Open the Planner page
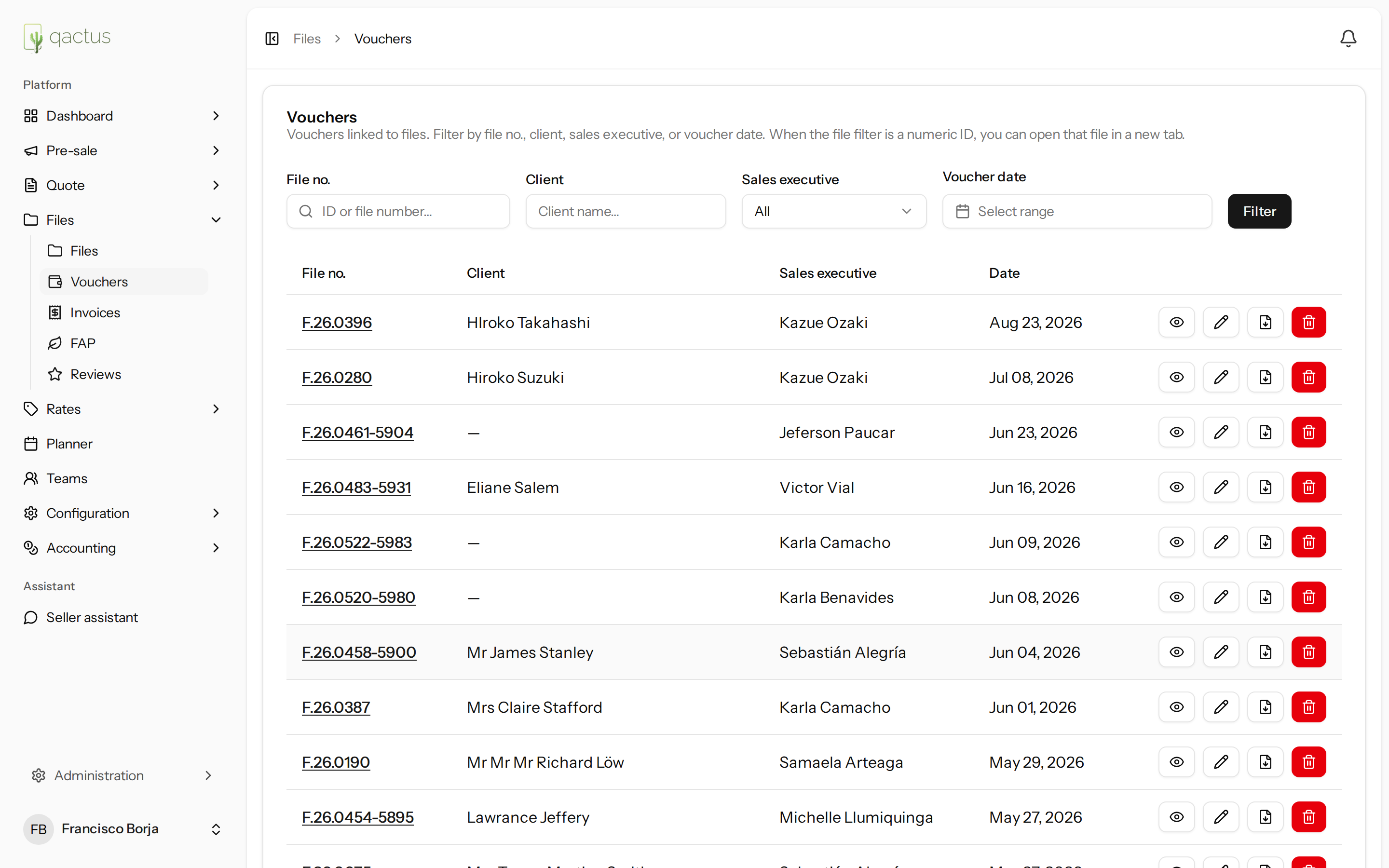The width and height of the screenshot is (1389, 868). pos(122,444)
